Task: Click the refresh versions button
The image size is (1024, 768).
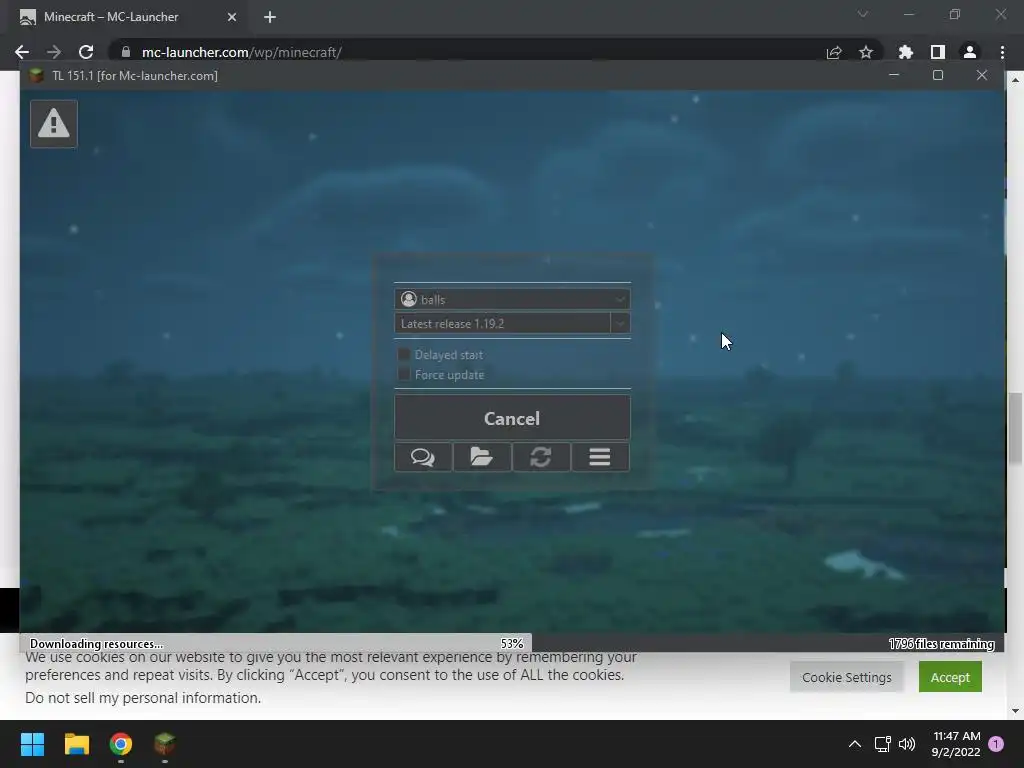Action: [x=541, y=457]
